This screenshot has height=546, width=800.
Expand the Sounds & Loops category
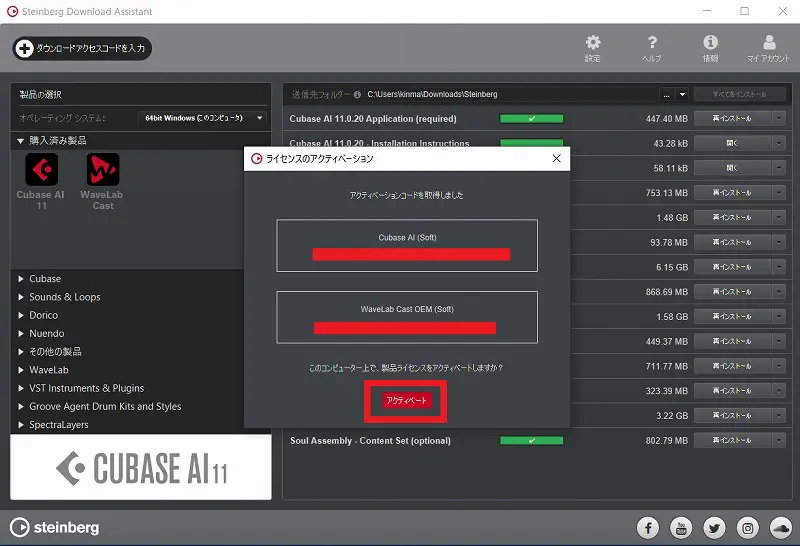click(x=64, y=297)
